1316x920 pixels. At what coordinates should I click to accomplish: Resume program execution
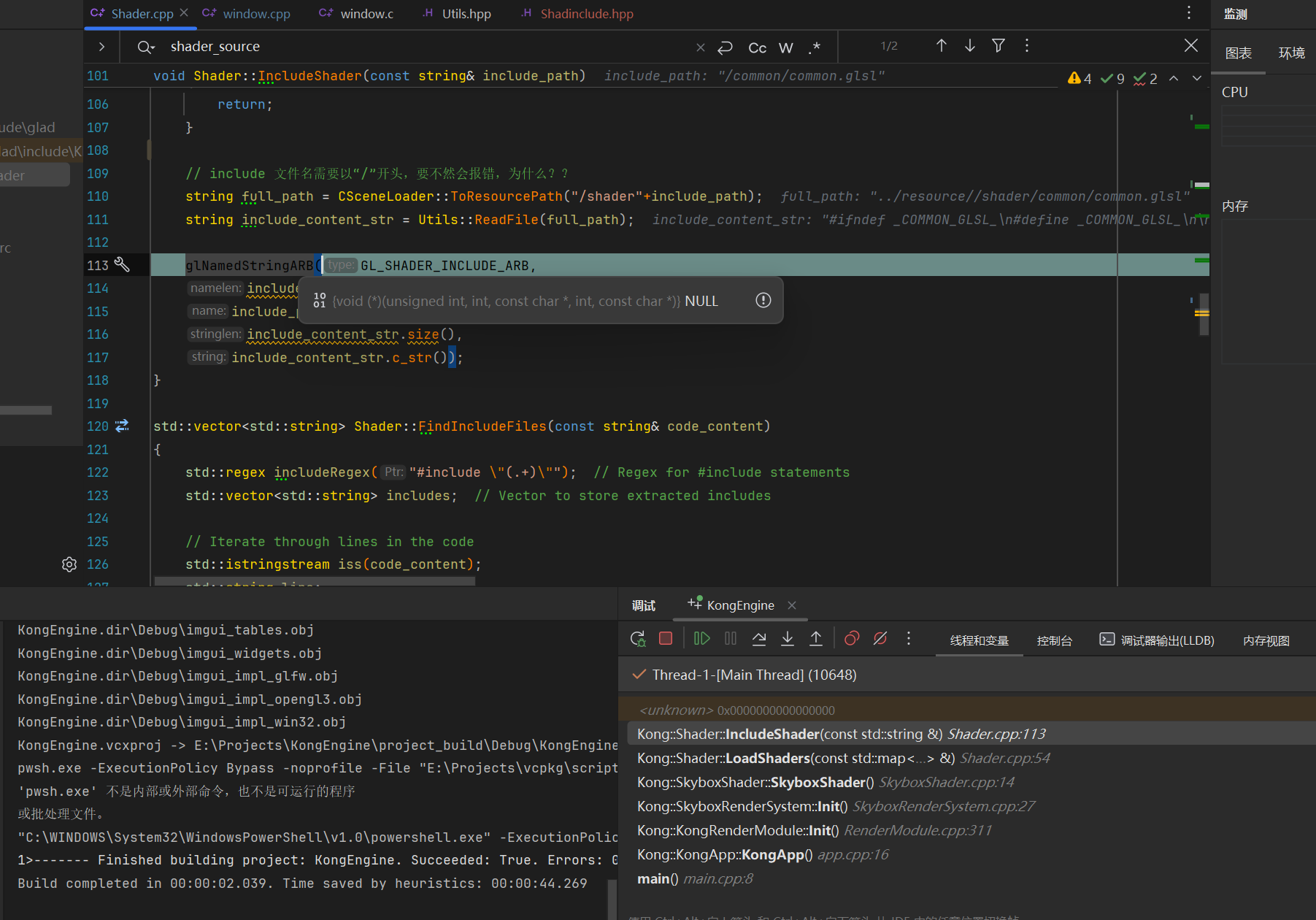701,639
